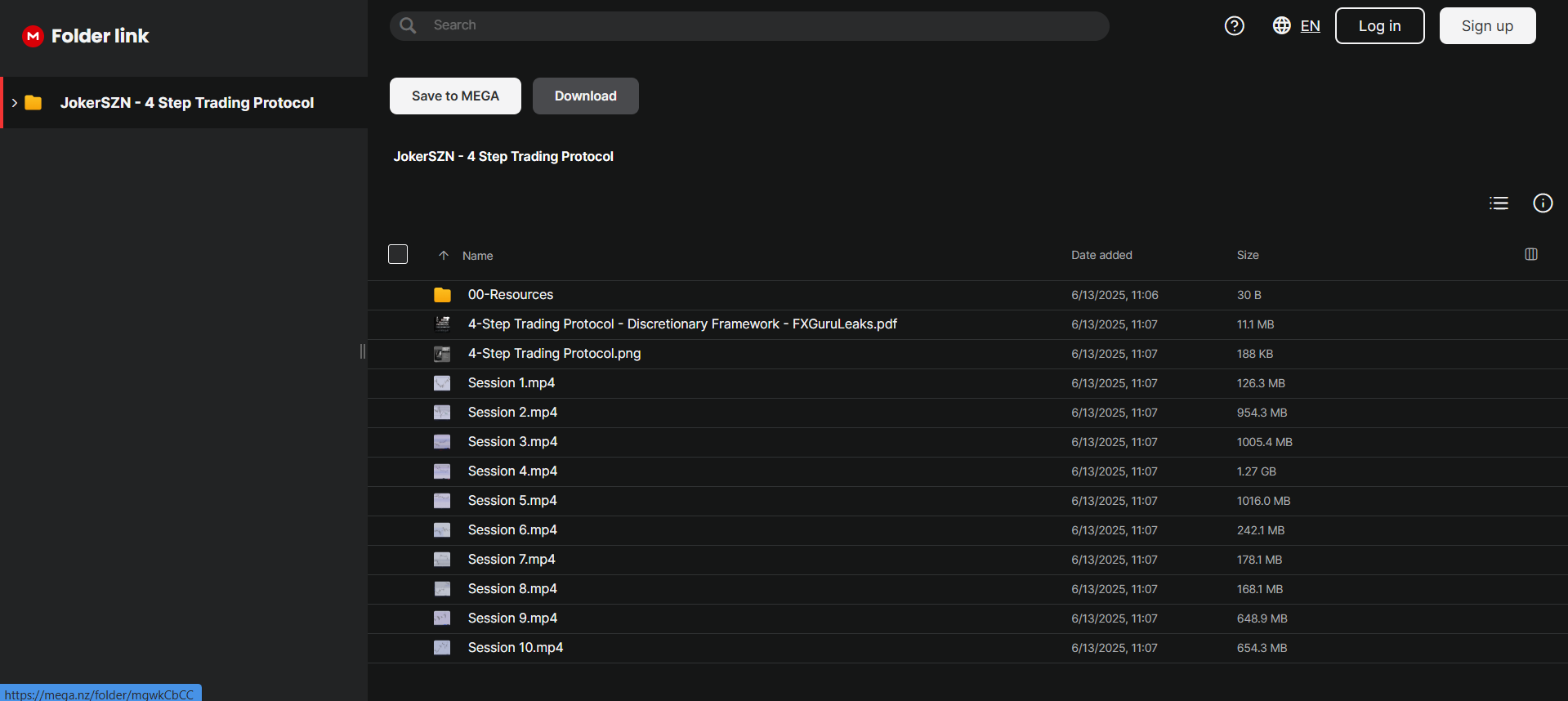Click sidebar folder icon for JokerSZN
The image size is (1568, 701).
34,103
